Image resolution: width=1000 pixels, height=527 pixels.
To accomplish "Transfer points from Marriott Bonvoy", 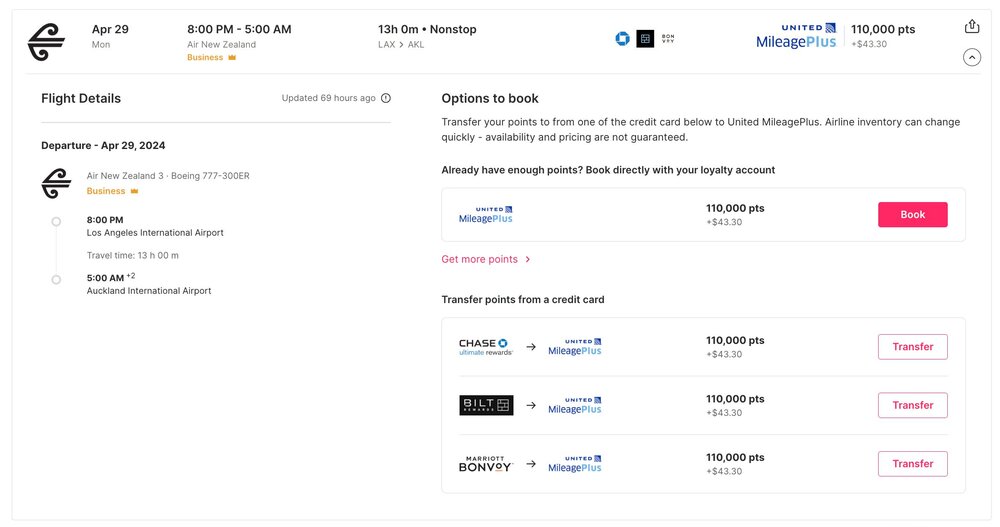I will tap(912, 464).
